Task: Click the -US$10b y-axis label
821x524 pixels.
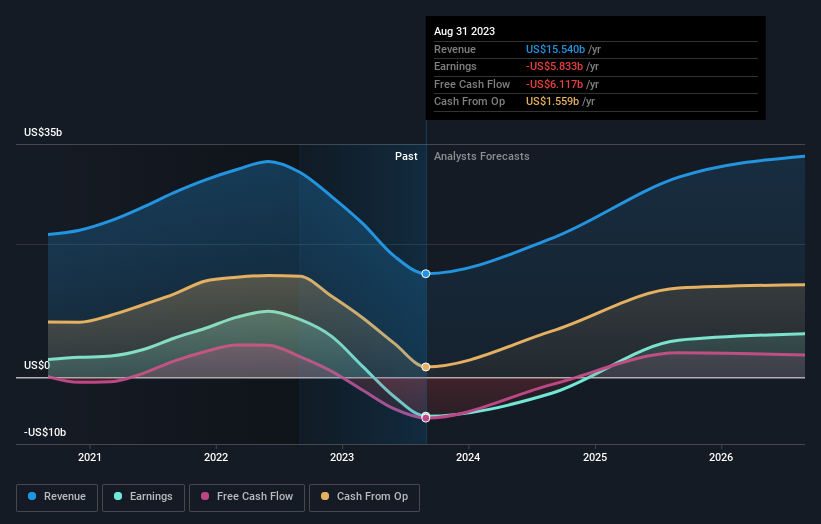Action: (45, 432)
